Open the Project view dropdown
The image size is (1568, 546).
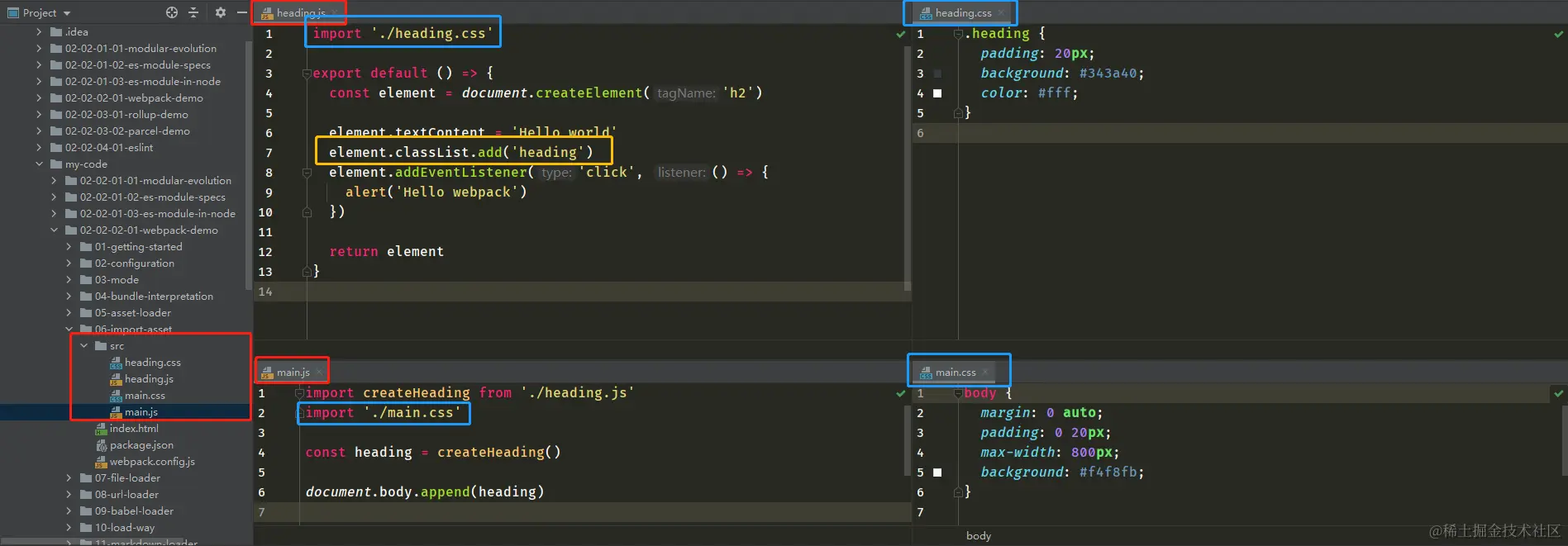[67, 13]
